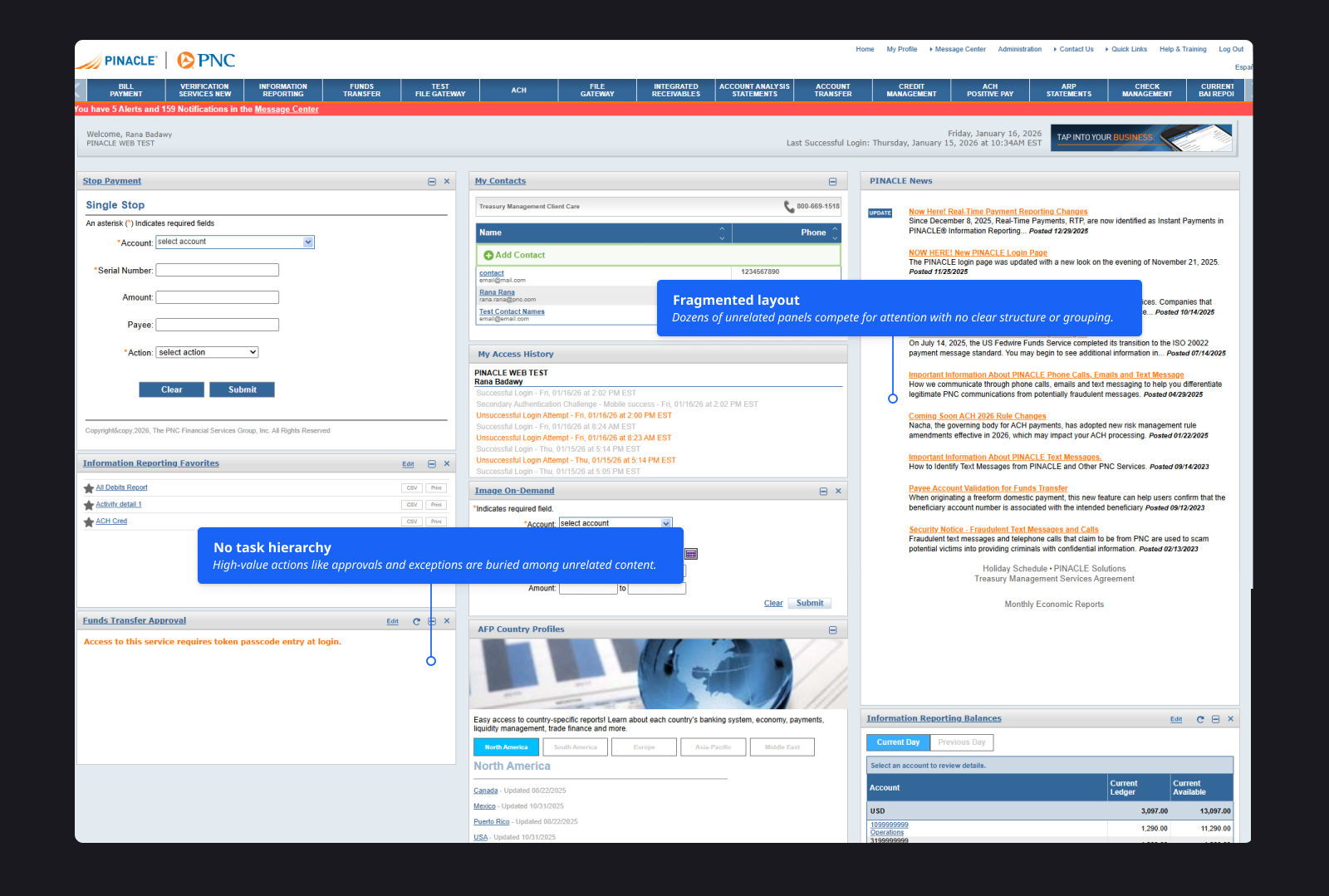
Task: Select the Europe region in AFP Country Profiles
Action: point(644,747)
